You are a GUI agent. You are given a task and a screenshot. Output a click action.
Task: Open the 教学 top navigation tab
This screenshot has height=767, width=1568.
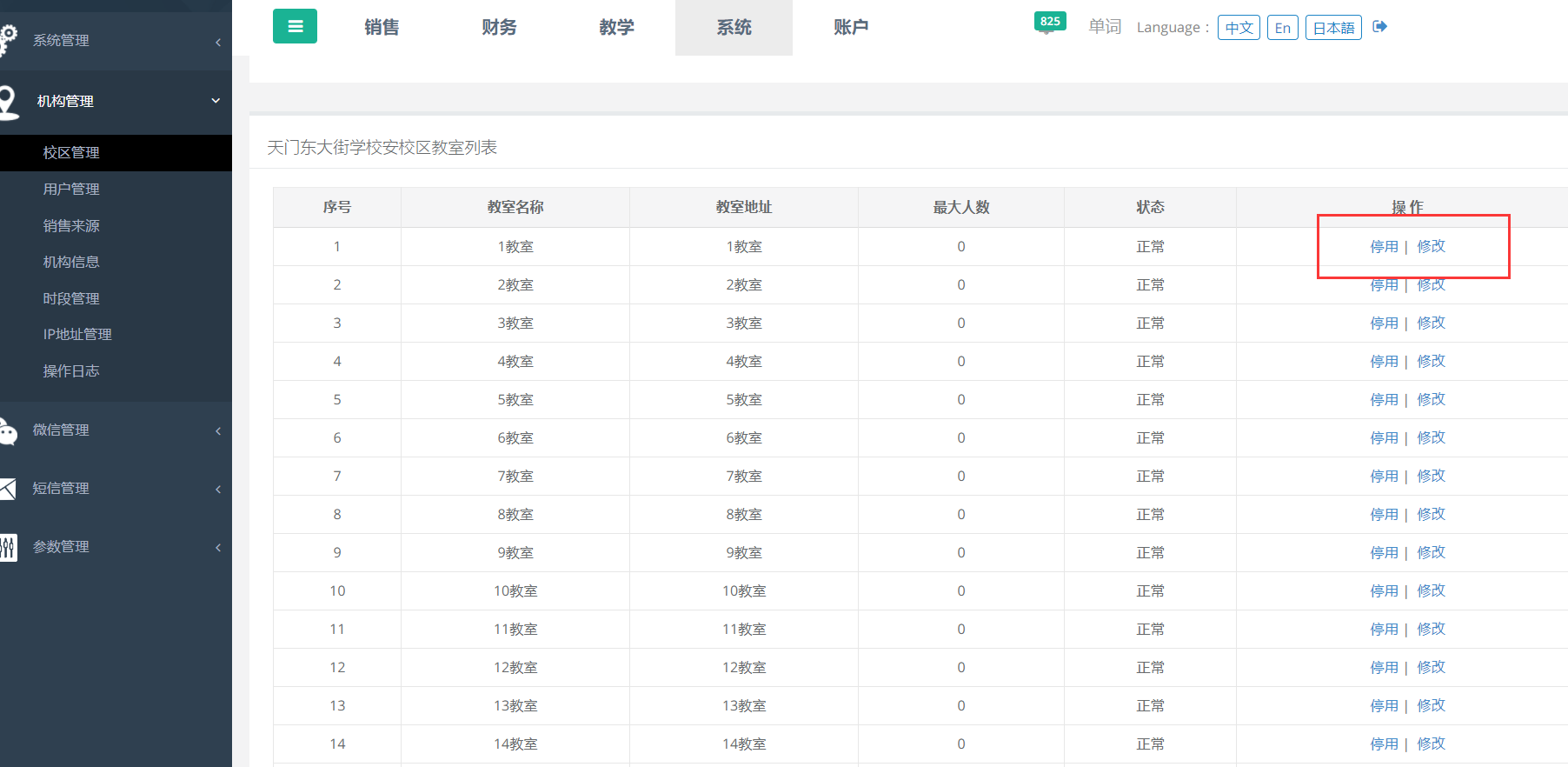[x=616, y=28]
